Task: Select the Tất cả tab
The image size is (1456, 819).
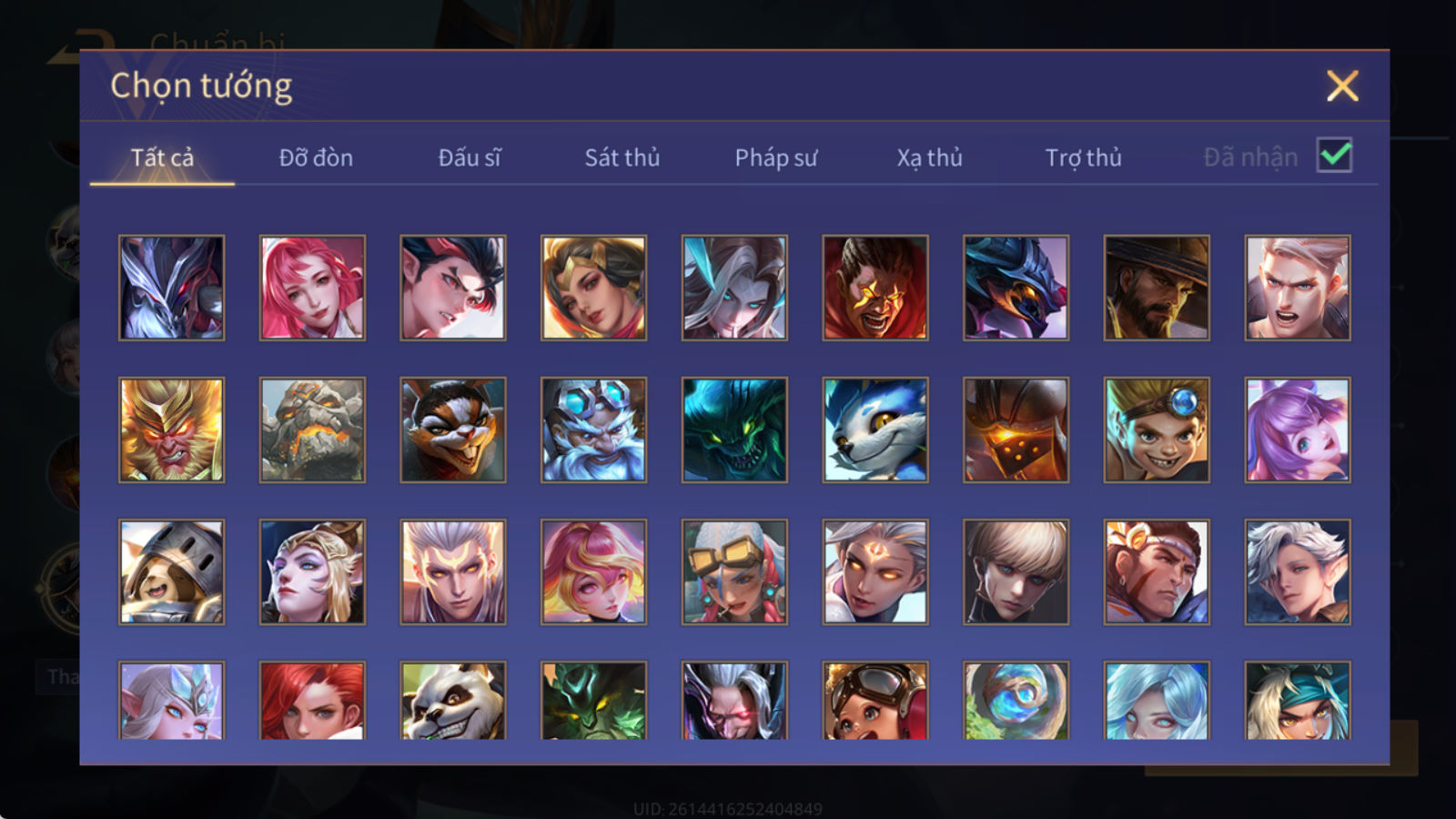Action: (x=162, y=157)
